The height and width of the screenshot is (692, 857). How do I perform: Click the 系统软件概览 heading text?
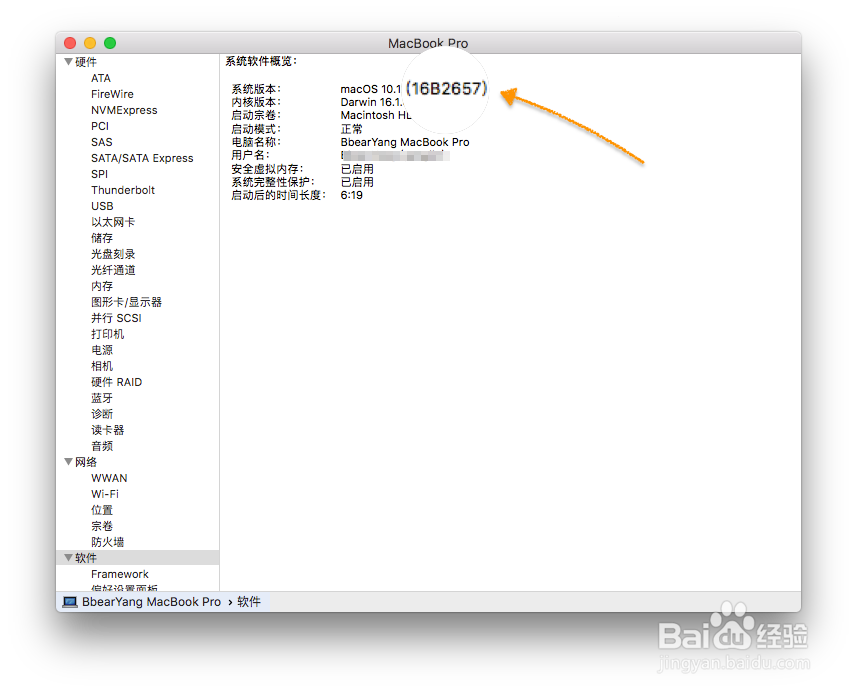click(261, 61)
